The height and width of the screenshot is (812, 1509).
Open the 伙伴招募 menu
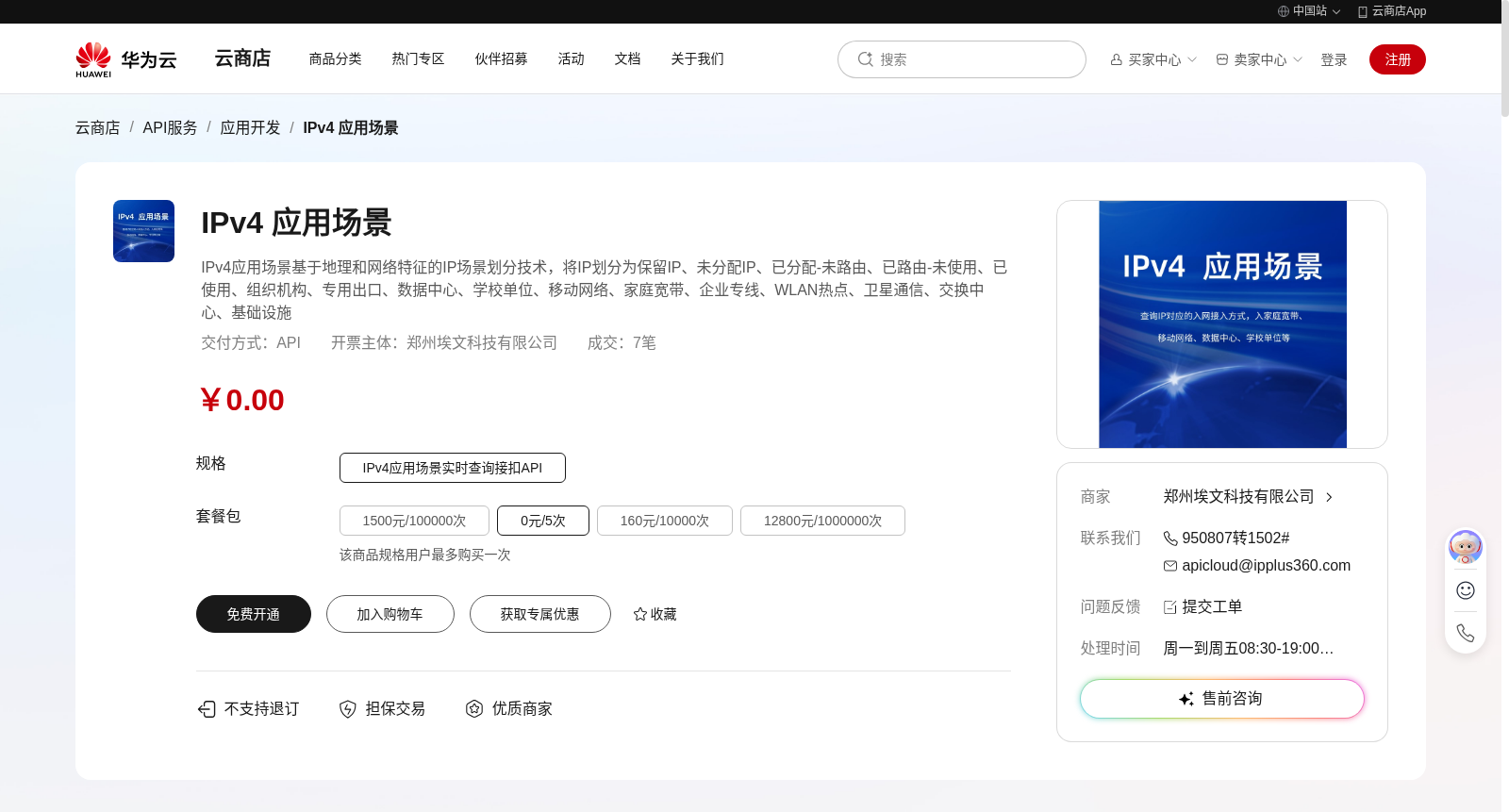[x=502, y=58]
